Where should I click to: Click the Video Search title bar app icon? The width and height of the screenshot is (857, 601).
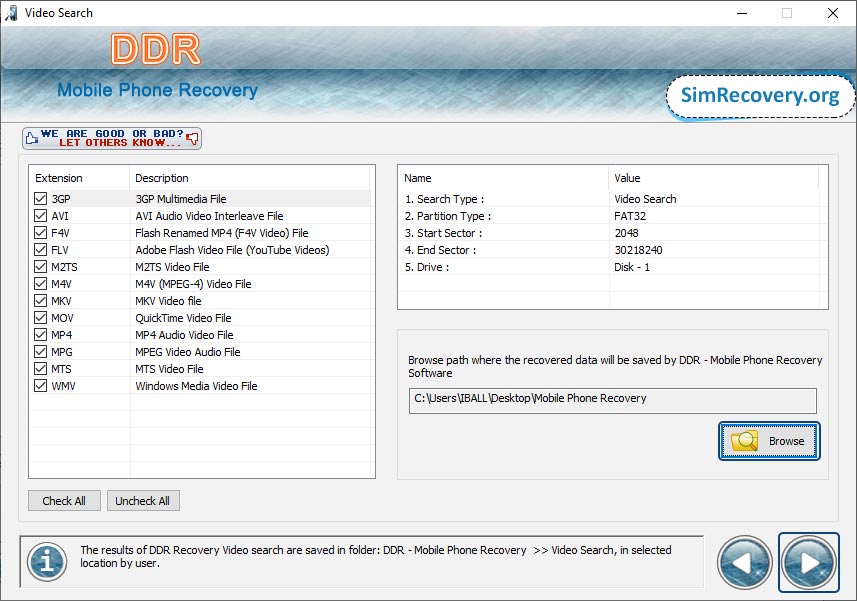[11, 13]
